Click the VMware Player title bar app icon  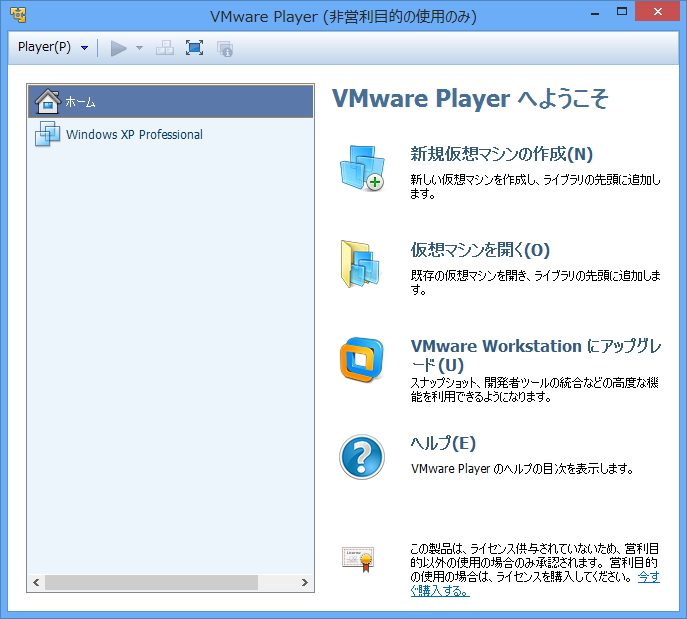coord(18,15)
